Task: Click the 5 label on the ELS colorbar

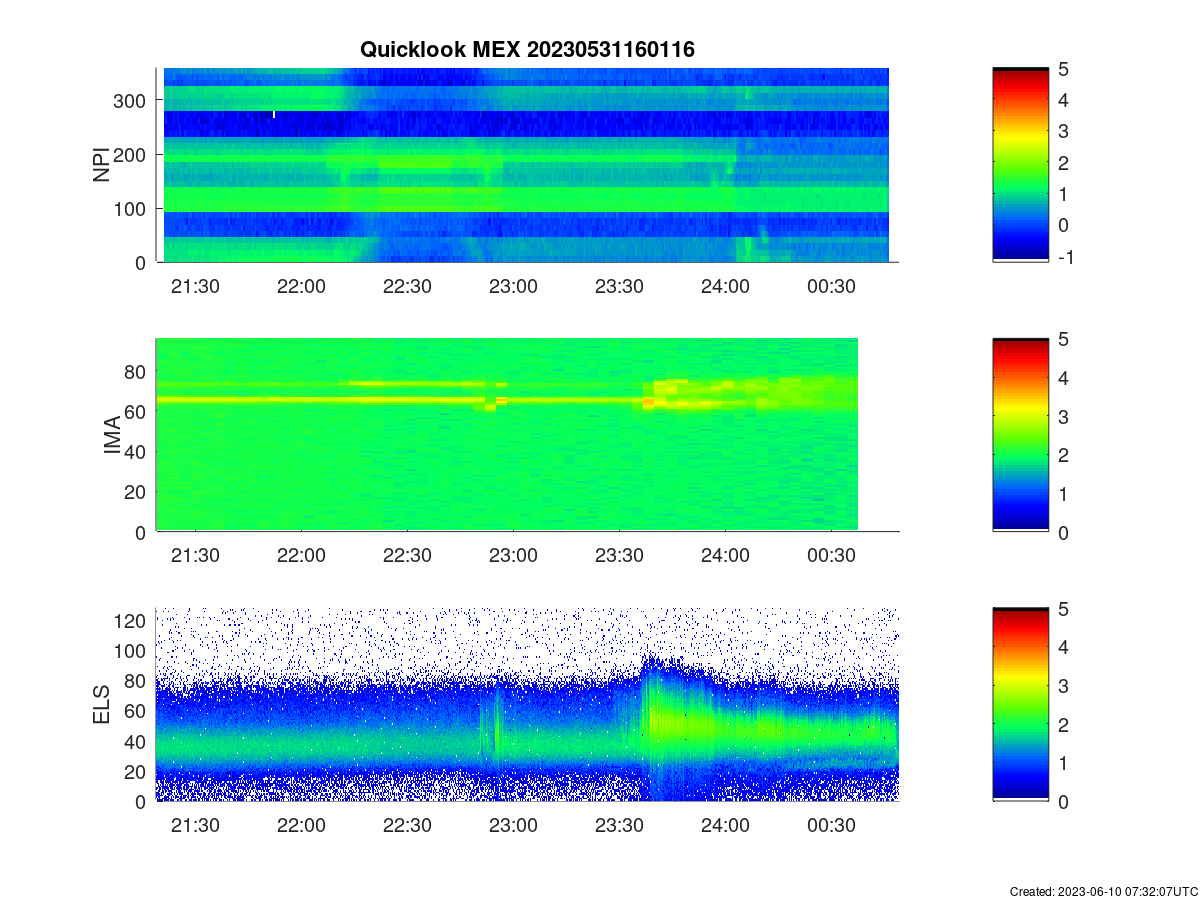Action: (1063, 609)
